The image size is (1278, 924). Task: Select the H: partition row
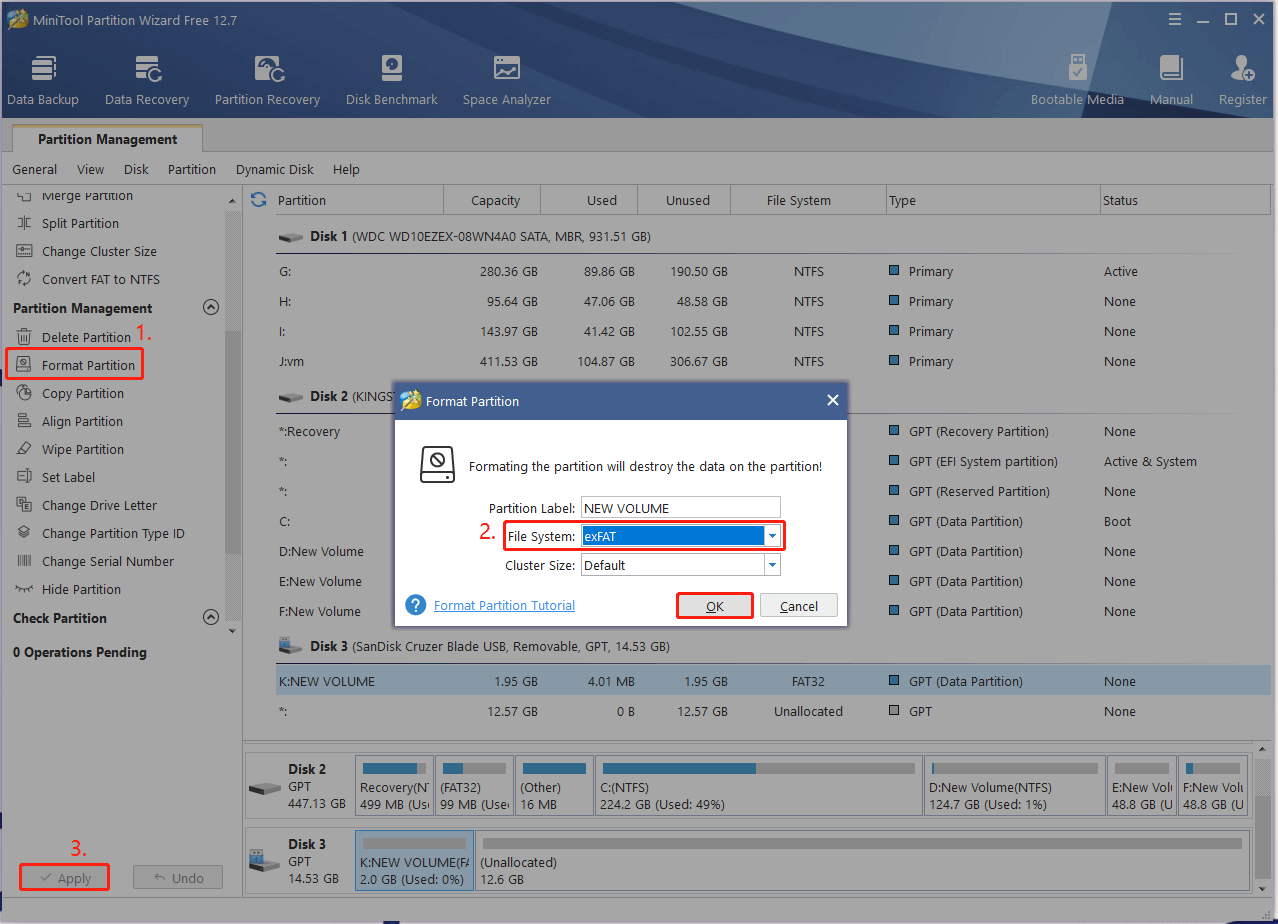pyautogui.click(x=773, y=301)
